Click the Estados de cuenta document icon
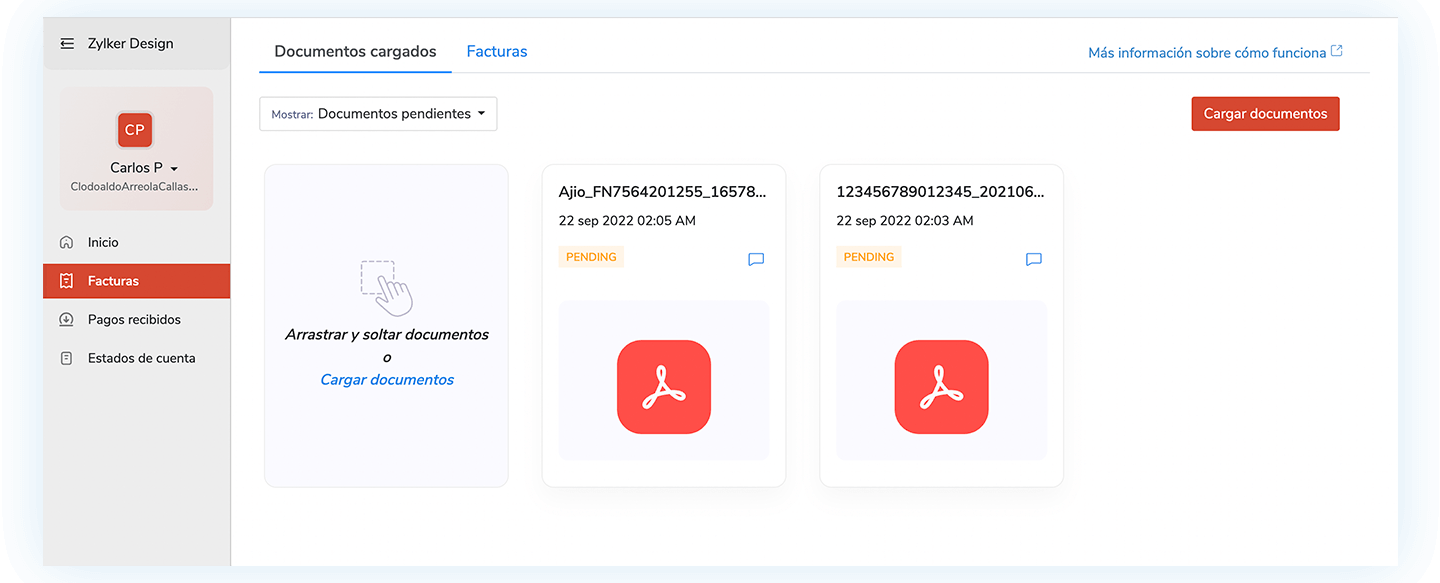 pos(67,358)
